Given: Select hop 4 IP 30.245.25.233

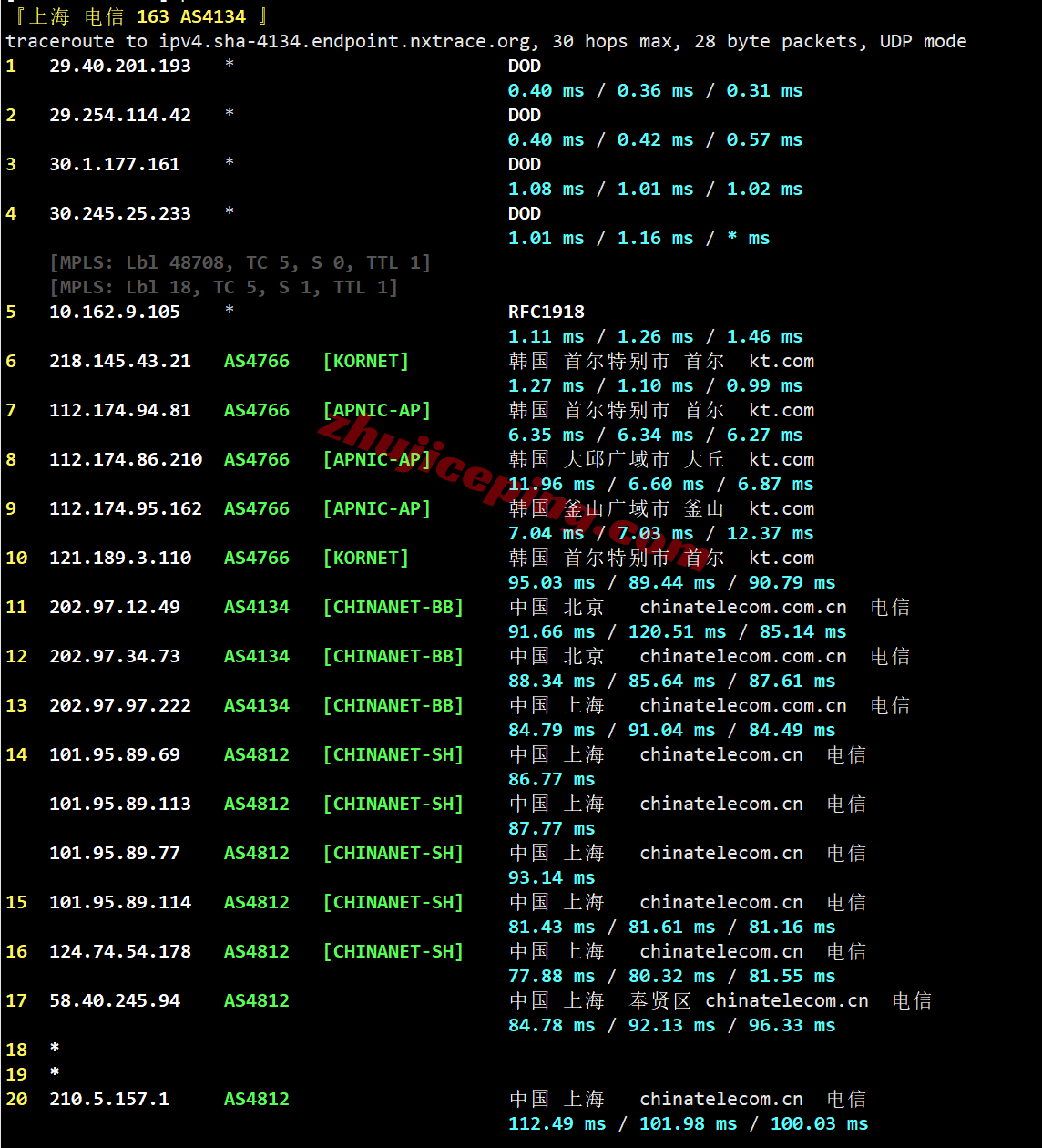Looking at the screenshot, I should pyautogui.click(x=120, y=213).
